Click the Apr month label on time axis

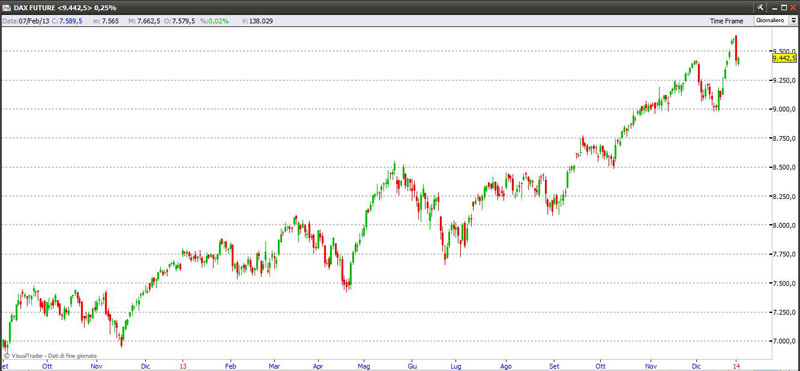pyautogui.click(x=317, y=366)
